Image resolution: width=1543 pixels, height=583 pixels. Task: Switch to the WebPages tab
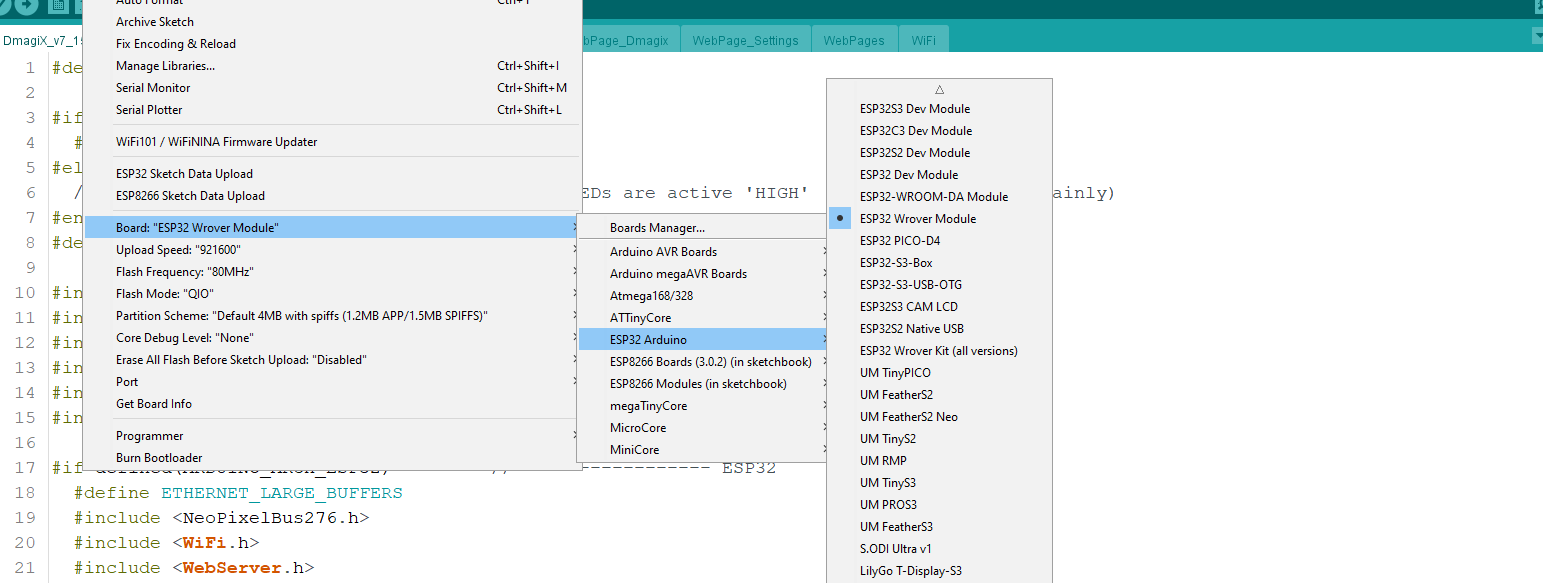(854, 40)
